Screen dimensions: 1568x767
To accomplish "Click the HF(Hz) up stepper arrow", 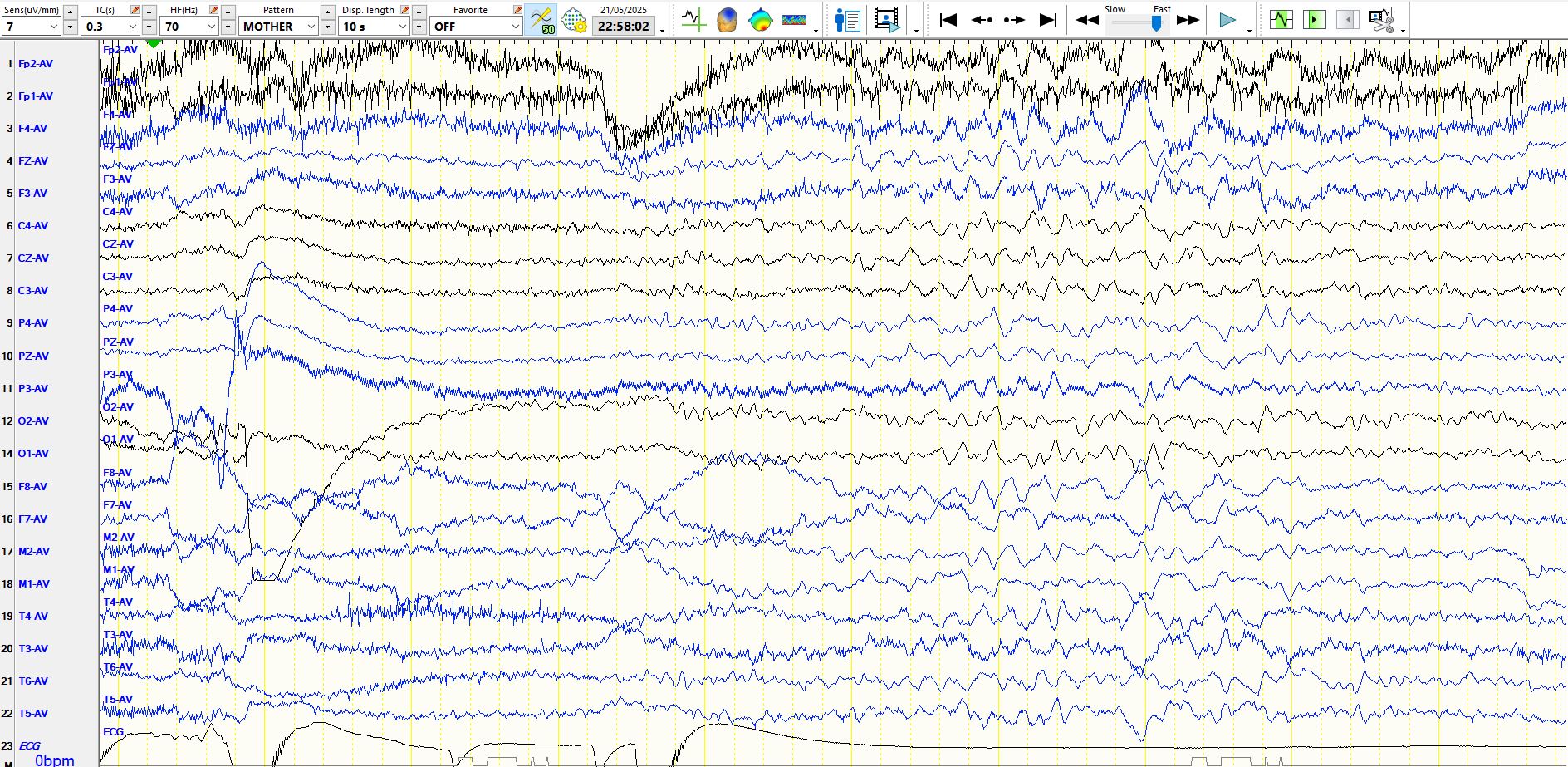I will click(x=228, y=12).
